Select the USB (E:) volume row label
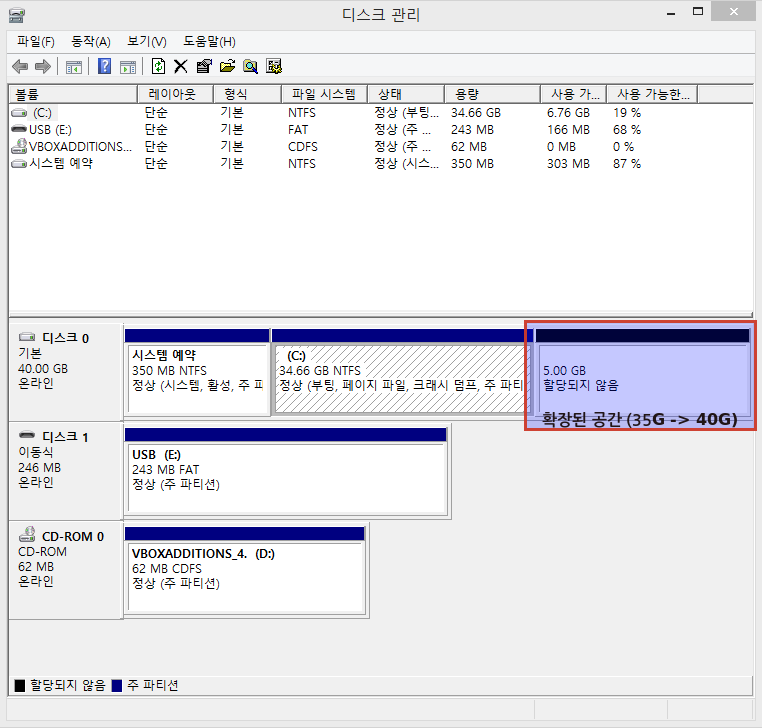762x728 pixels. [x=50, y=130]
